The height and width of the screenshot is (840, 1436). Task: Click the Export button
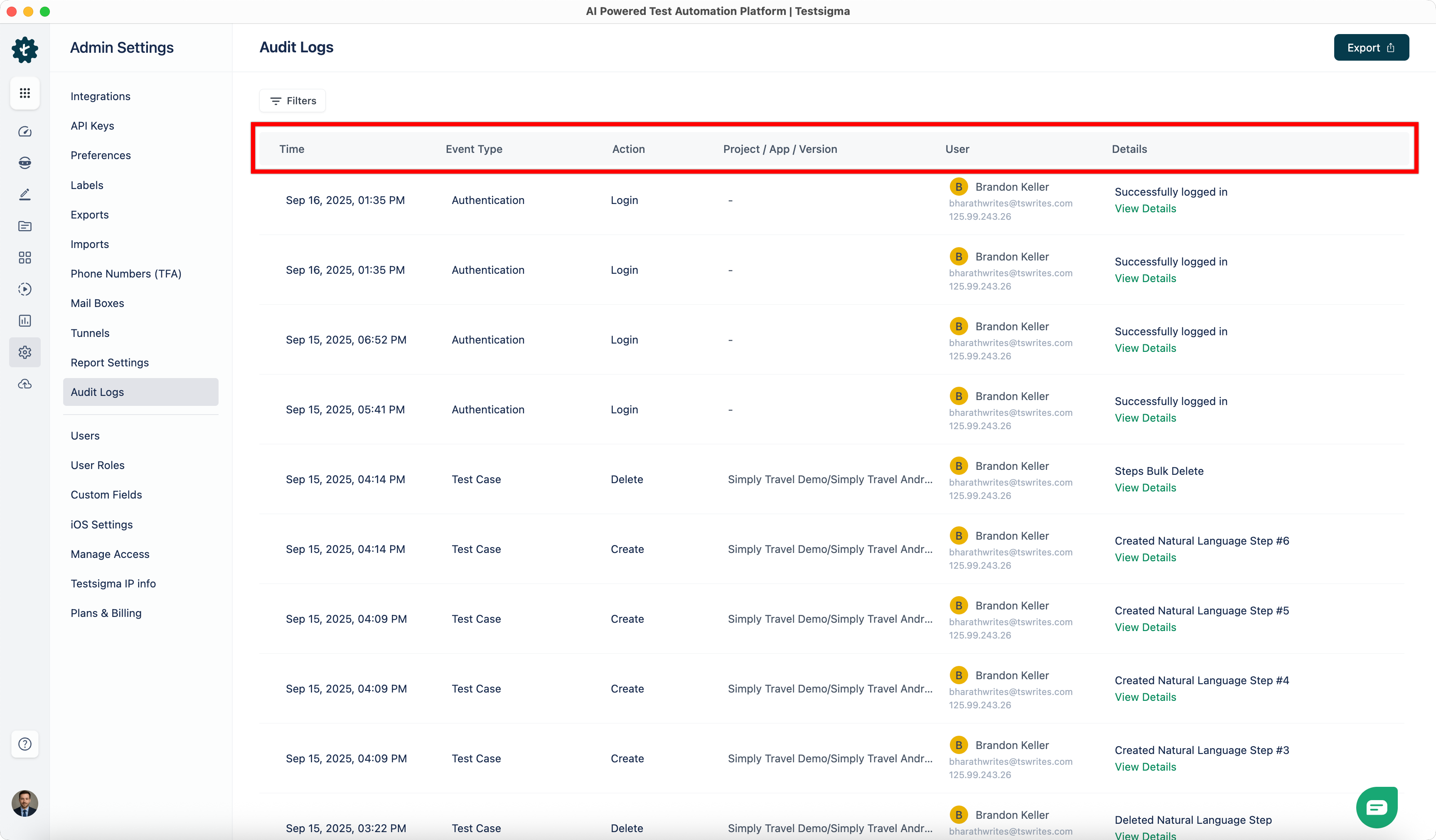(1370, 48)
